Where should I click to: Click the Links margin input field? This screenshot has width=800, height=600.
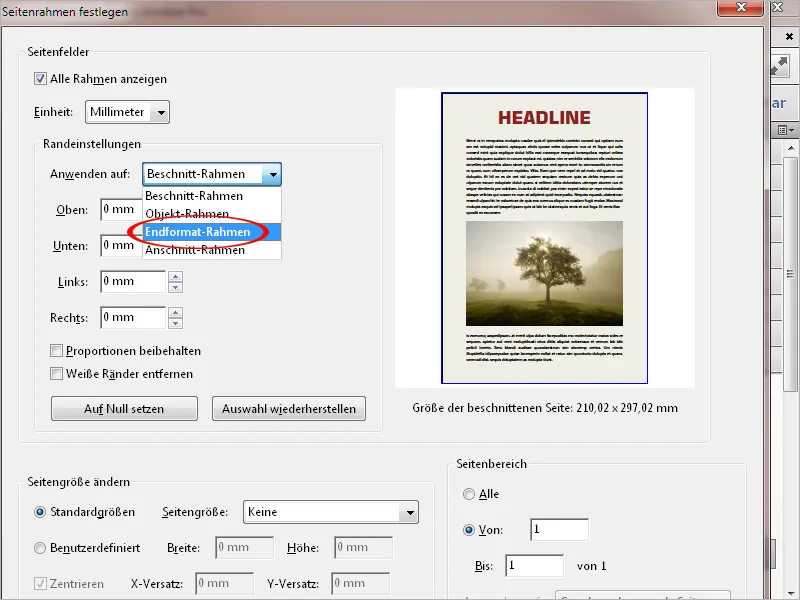pyautogui.click(x=133, y=282)
